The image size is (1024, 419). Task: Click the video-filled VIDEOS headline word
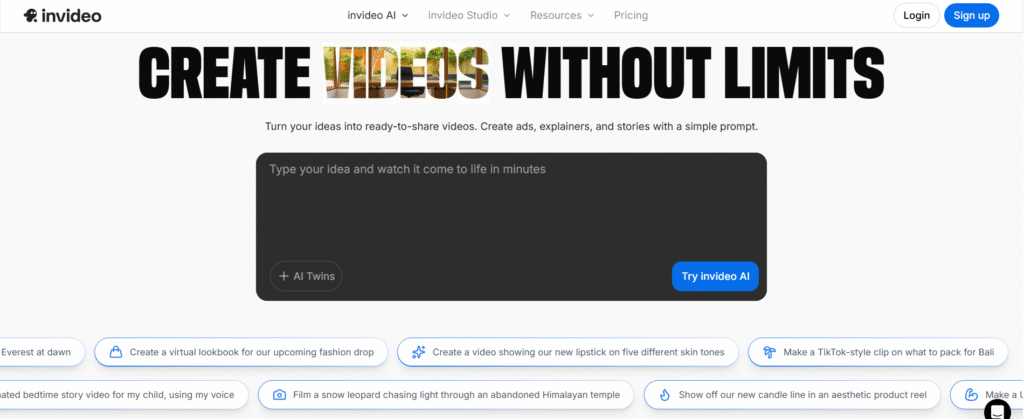[x=406, y=74]
